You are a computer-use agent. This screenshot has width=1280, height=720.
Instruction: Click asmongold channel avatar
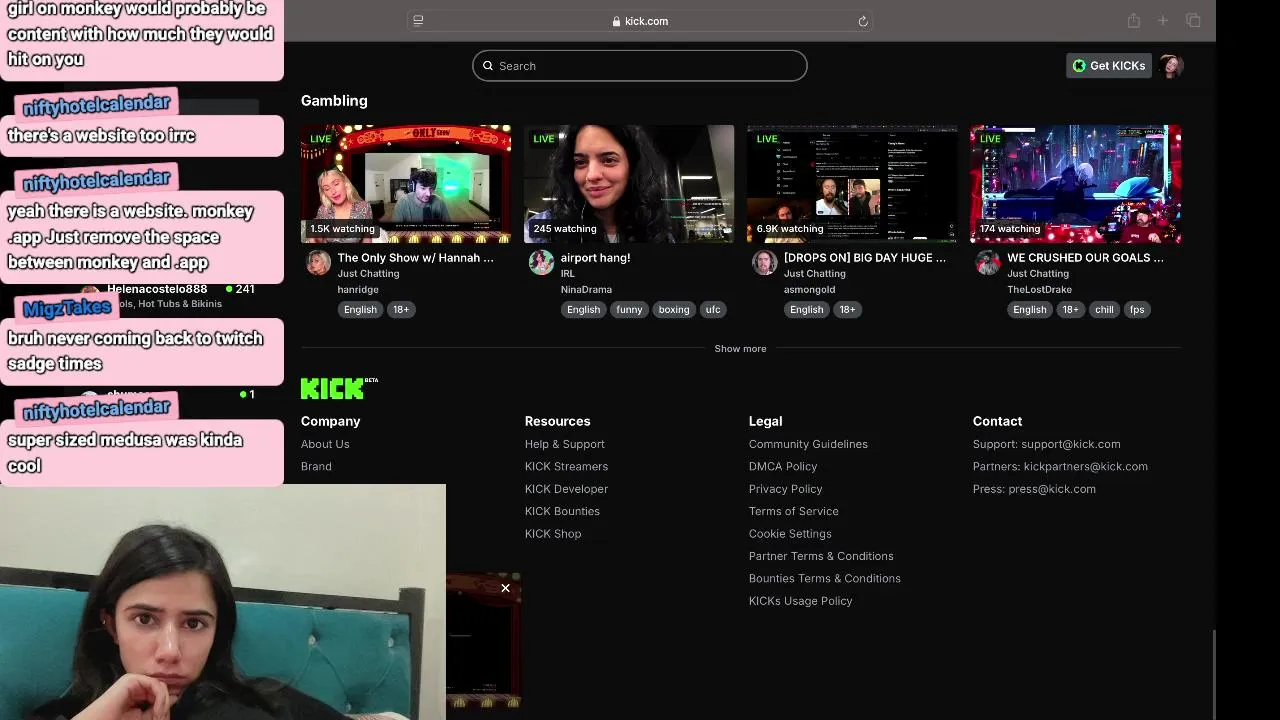(764, 263)
